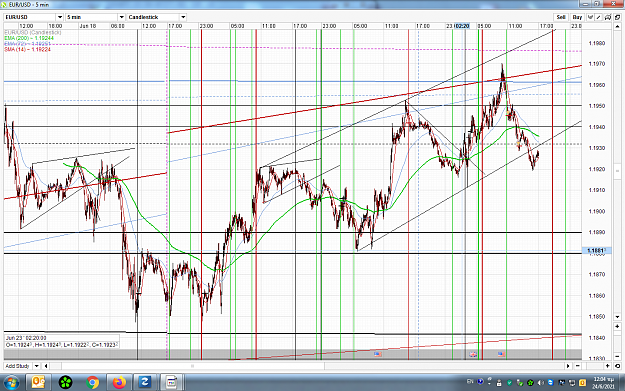Image resolution: width=625 pixels, height=391 pixels.
Task: Click the 1.1881 current price label
Action: (x=596, y=250)
